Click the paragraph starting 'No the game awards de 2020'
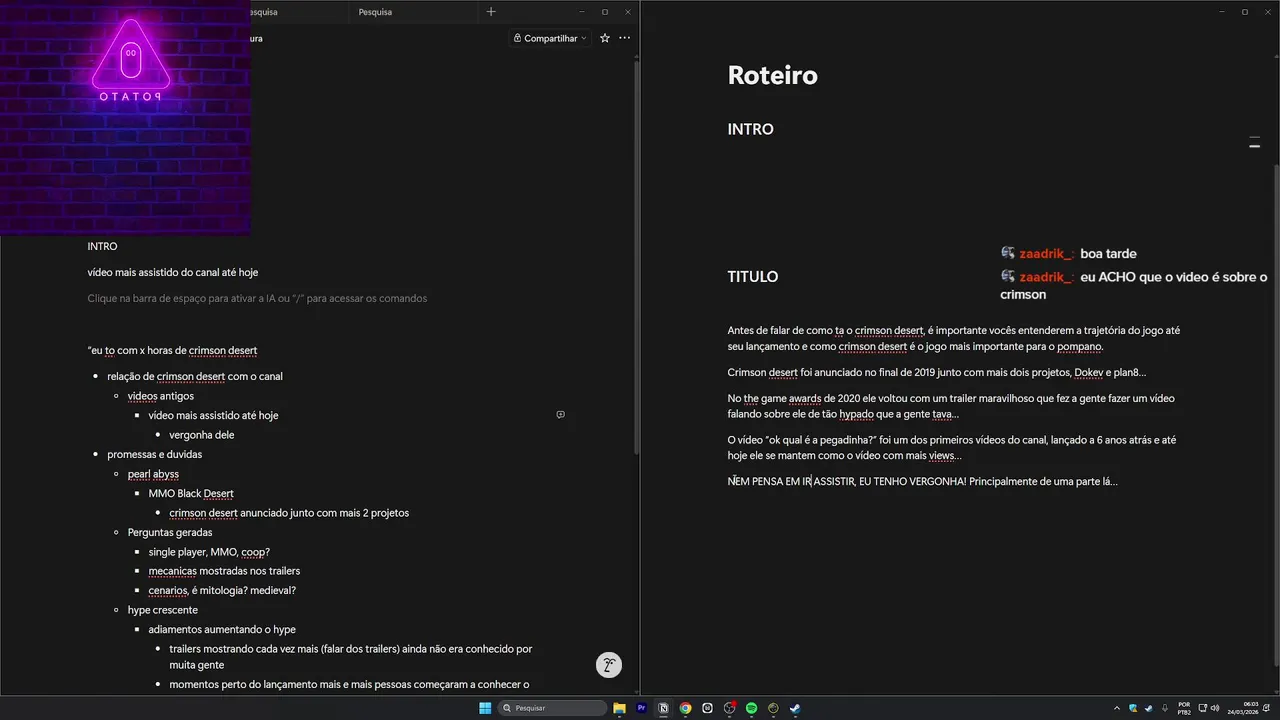The width and height of the screenshot is (1280, 720). click(x=951, y=406)
